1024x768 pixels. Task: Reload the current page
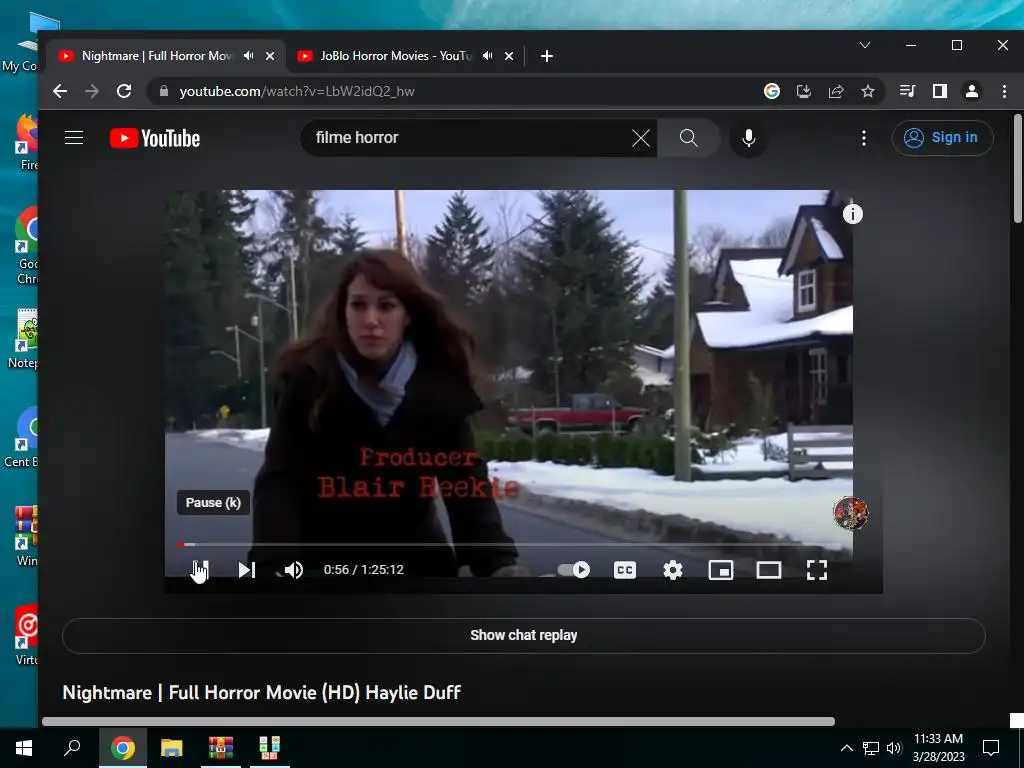tap(124, 91)
